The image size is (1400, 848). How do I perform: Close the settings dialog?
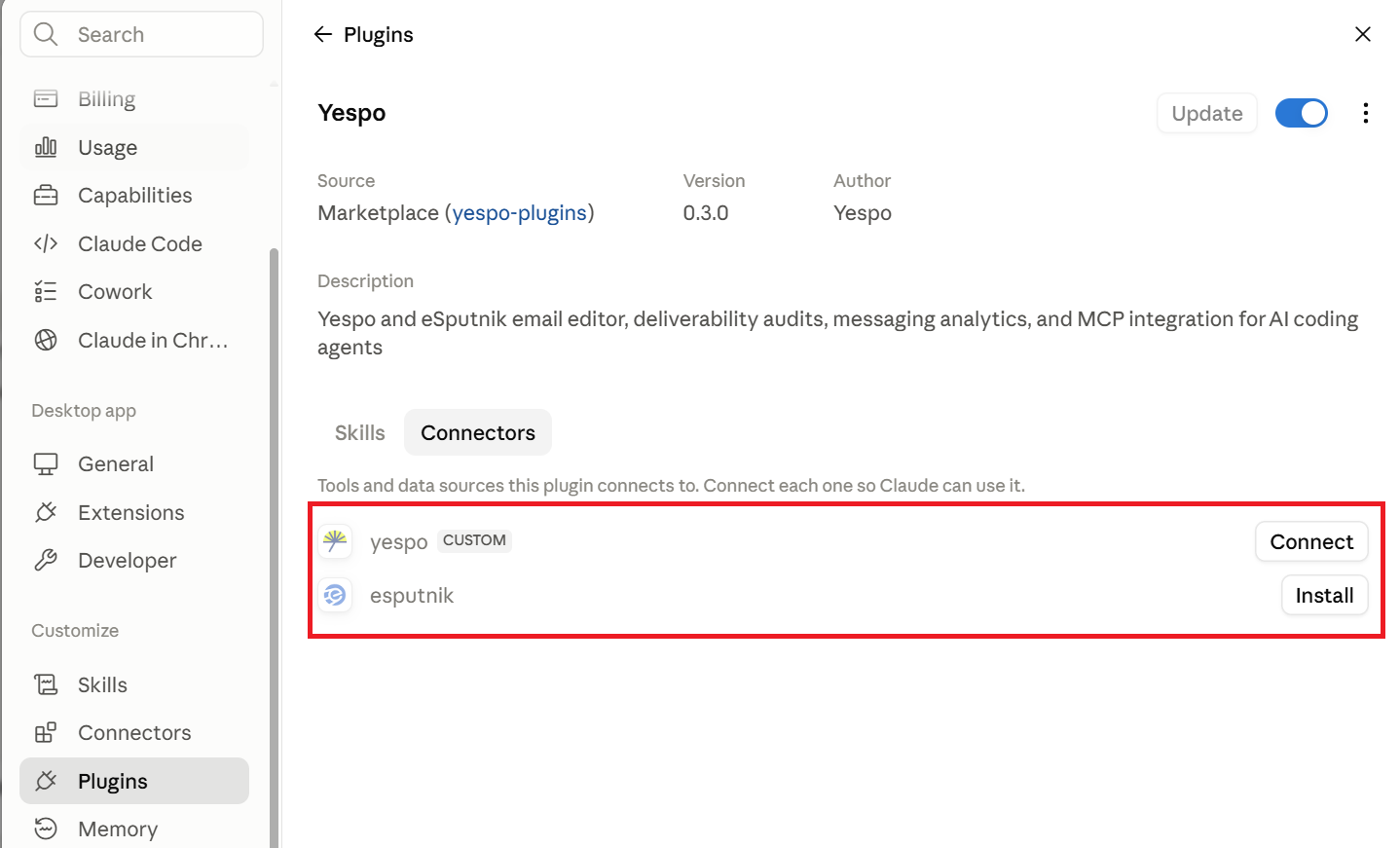click(1363, 34)
